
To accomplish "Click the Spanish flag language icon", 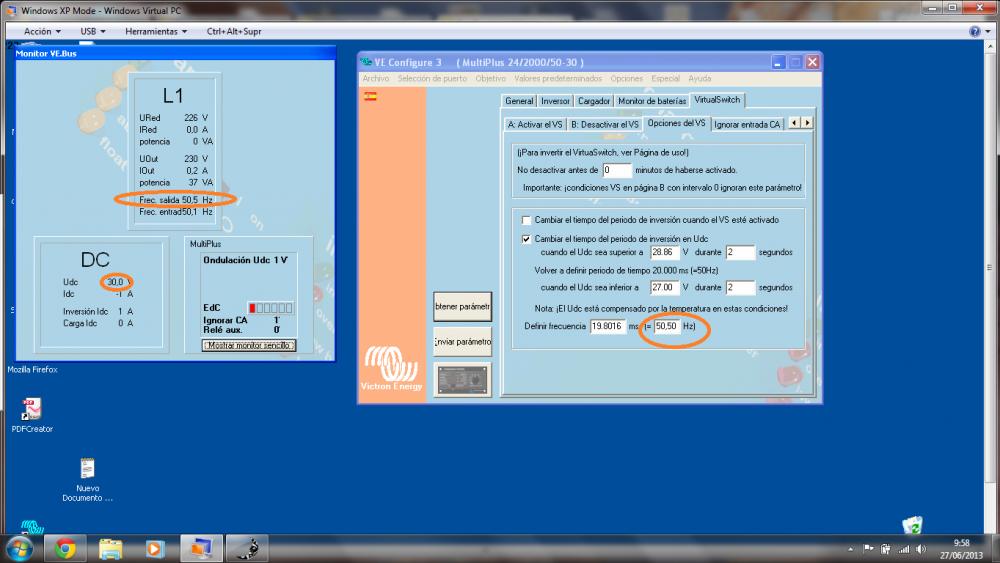I will coord(370,97).
